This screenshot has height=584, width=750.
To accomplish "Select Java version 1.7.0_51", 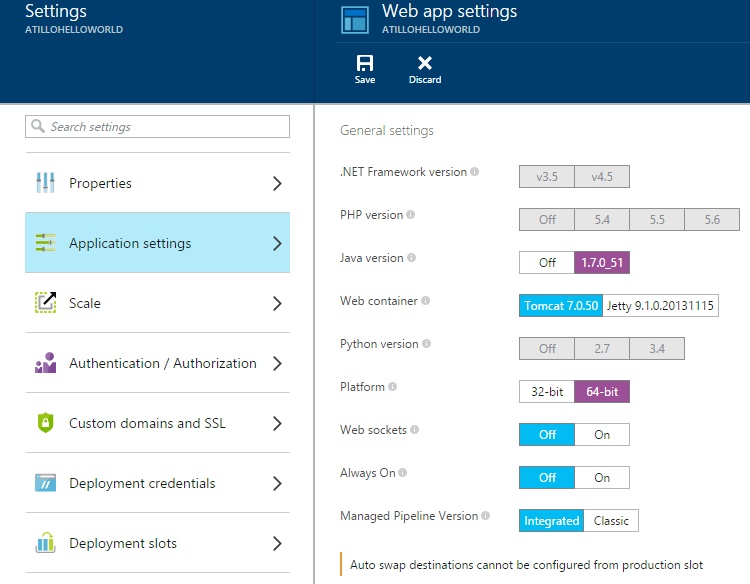I will click(602, 263).
